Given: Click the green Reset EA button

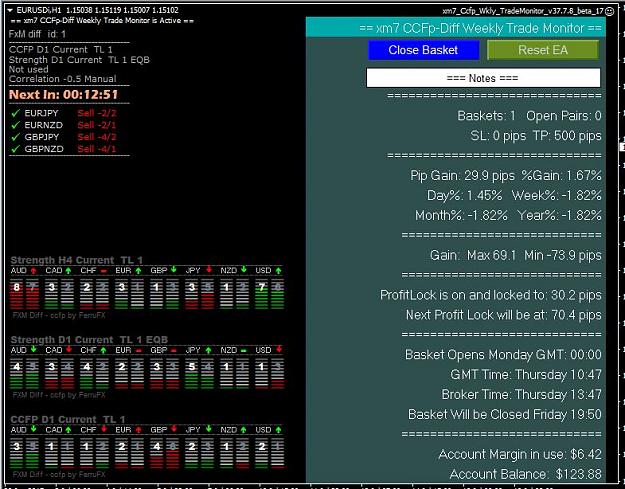Looking at the screenshot, I should click(x=543, y=50).
